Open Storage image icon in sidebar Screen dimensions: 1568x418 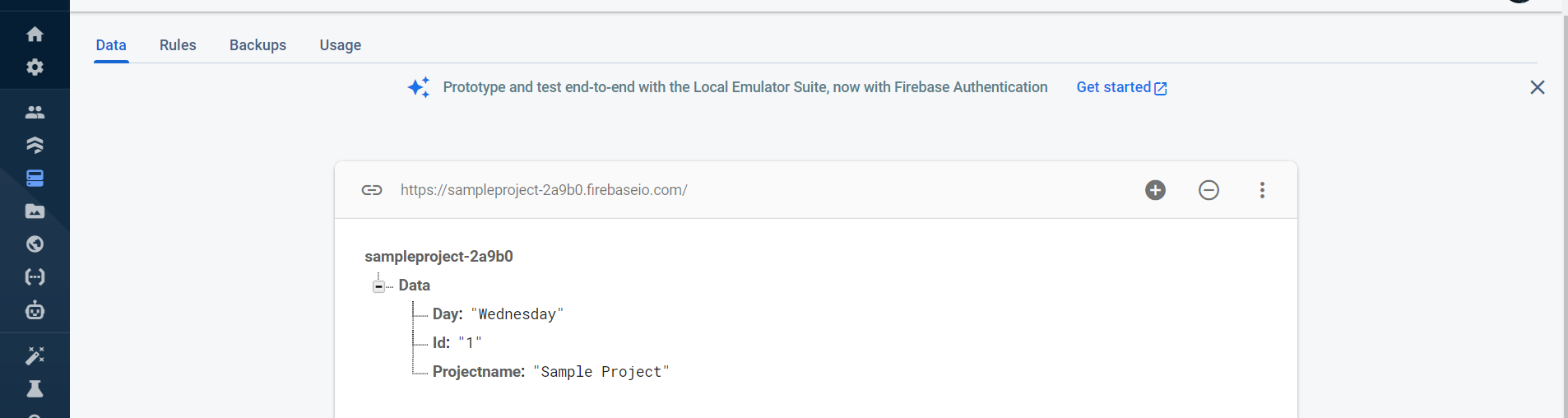pyautogui.click(x=35, y=211)
